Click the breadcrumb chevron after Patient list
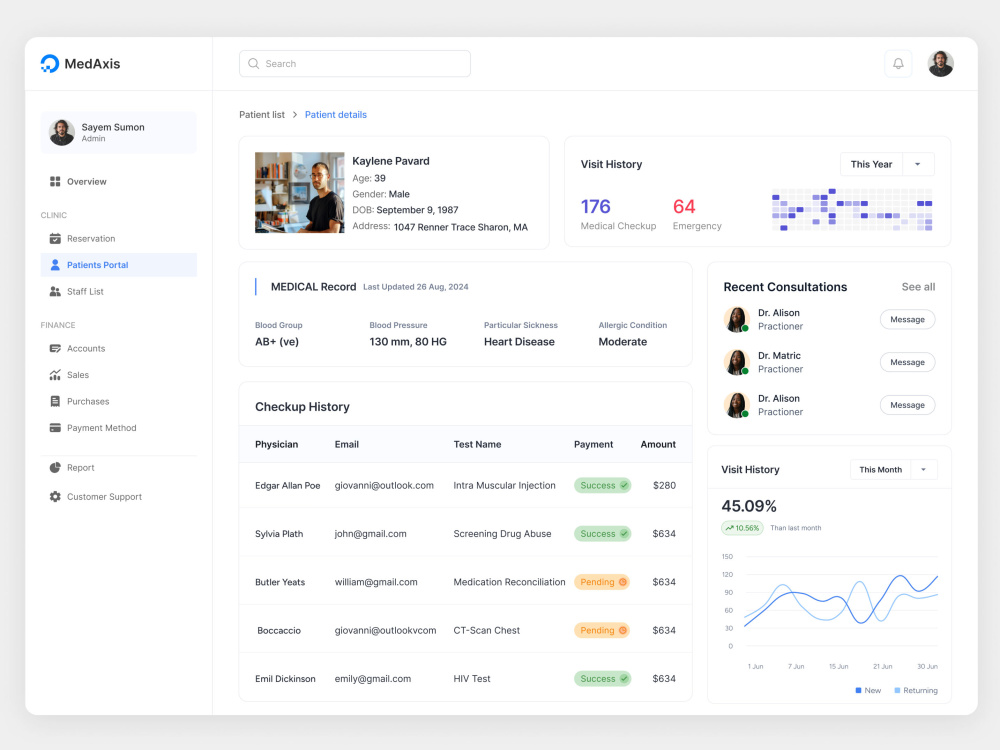This screenshot has width=1000, height=750. pos(295,115)
